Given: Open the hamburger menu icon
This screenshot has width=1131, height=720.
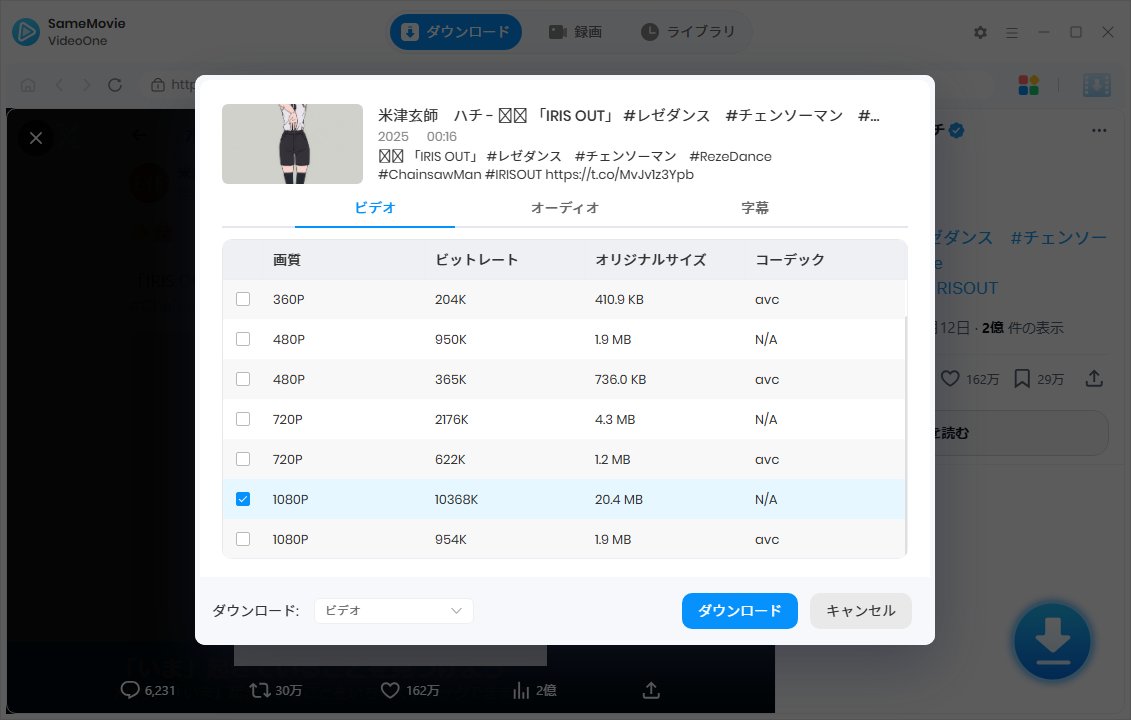Looking at the screenshot, I should [1012, 32].
